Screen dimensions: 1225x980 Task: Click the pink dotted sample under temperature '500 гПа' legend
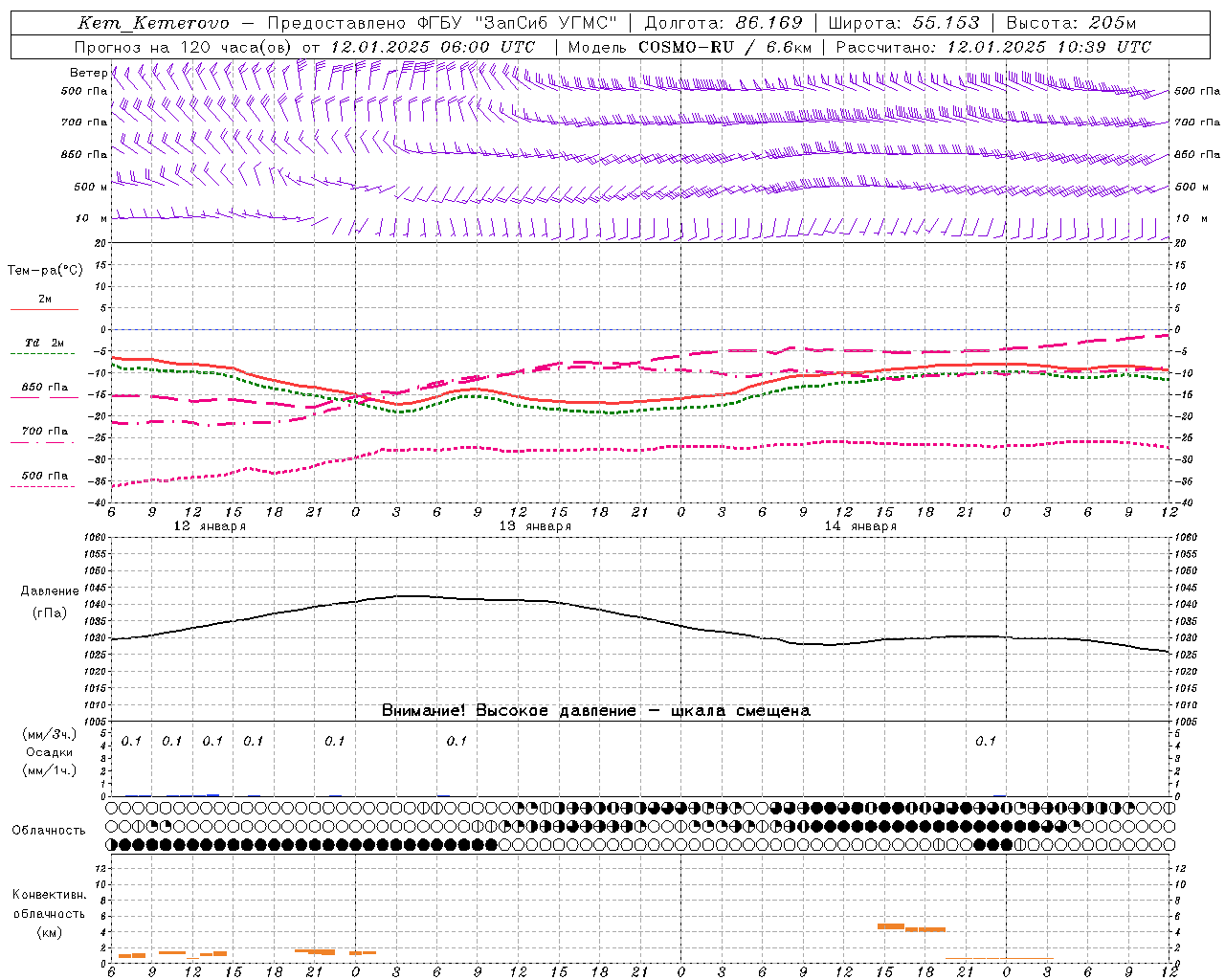coord(43,486)
